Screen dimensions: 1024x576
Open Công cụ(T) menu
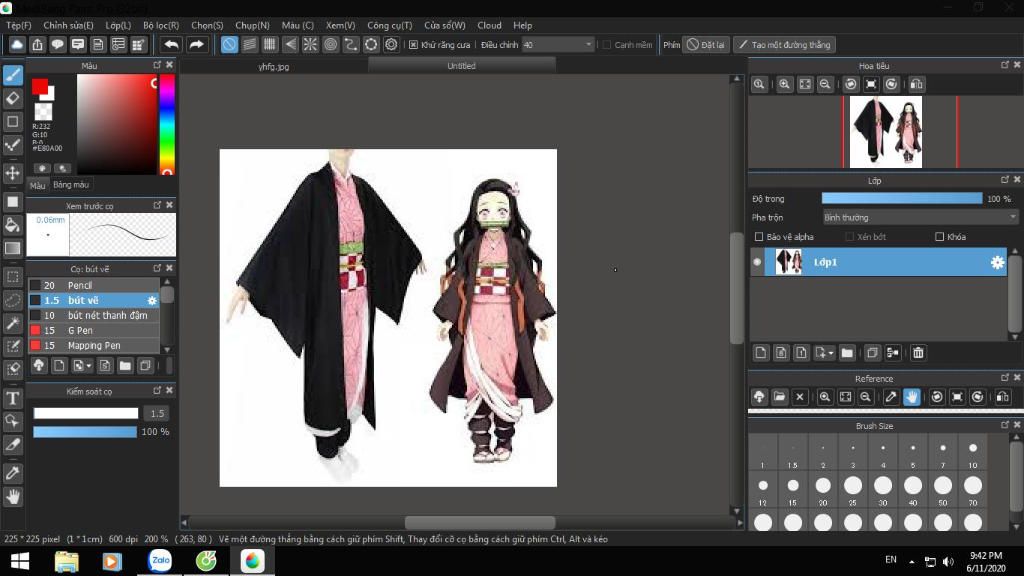(389, 25)
